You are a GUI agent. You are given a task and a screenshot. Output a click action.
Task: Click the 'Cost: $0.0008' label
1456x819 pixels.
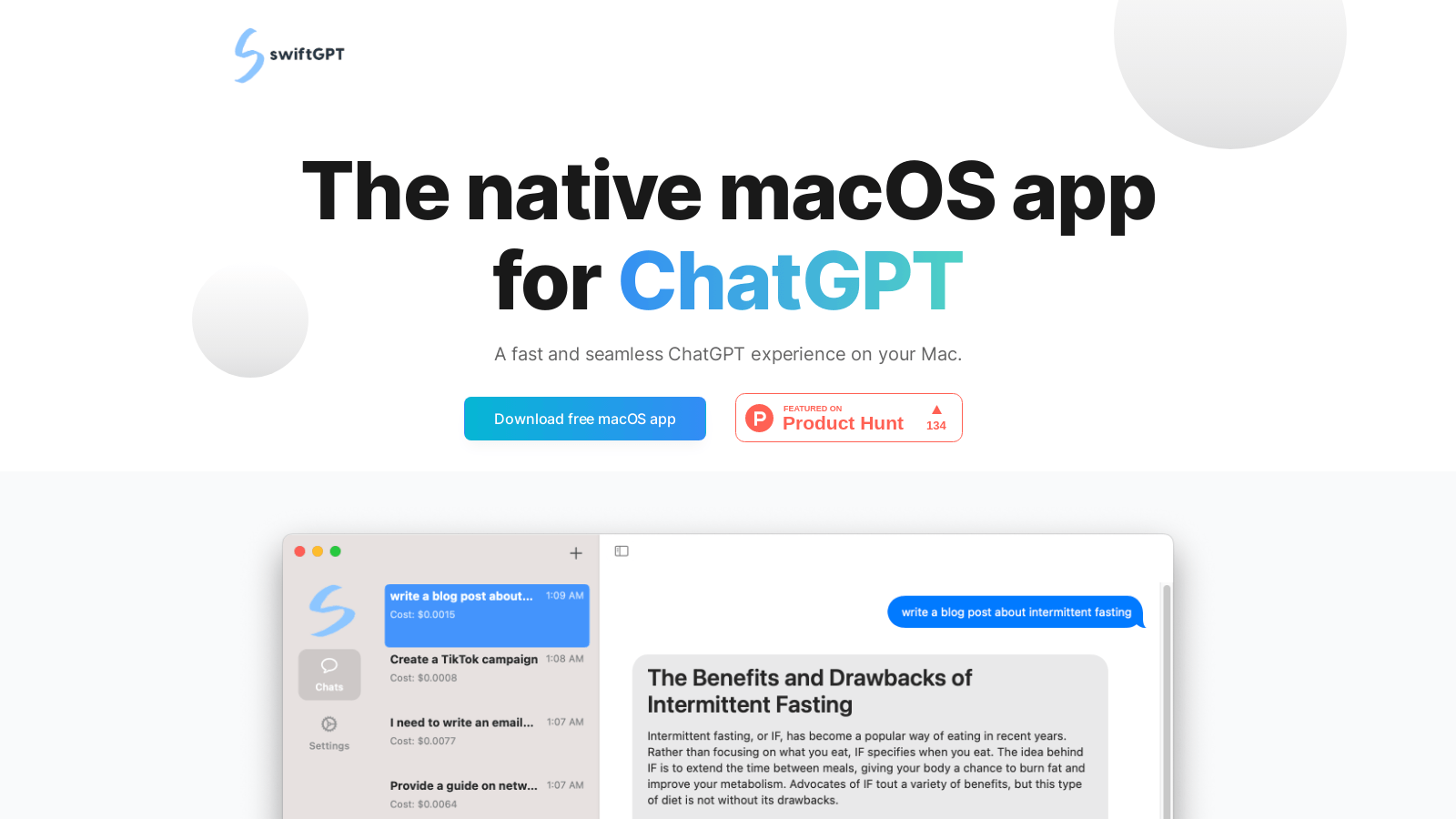click(x=423, y=678)
